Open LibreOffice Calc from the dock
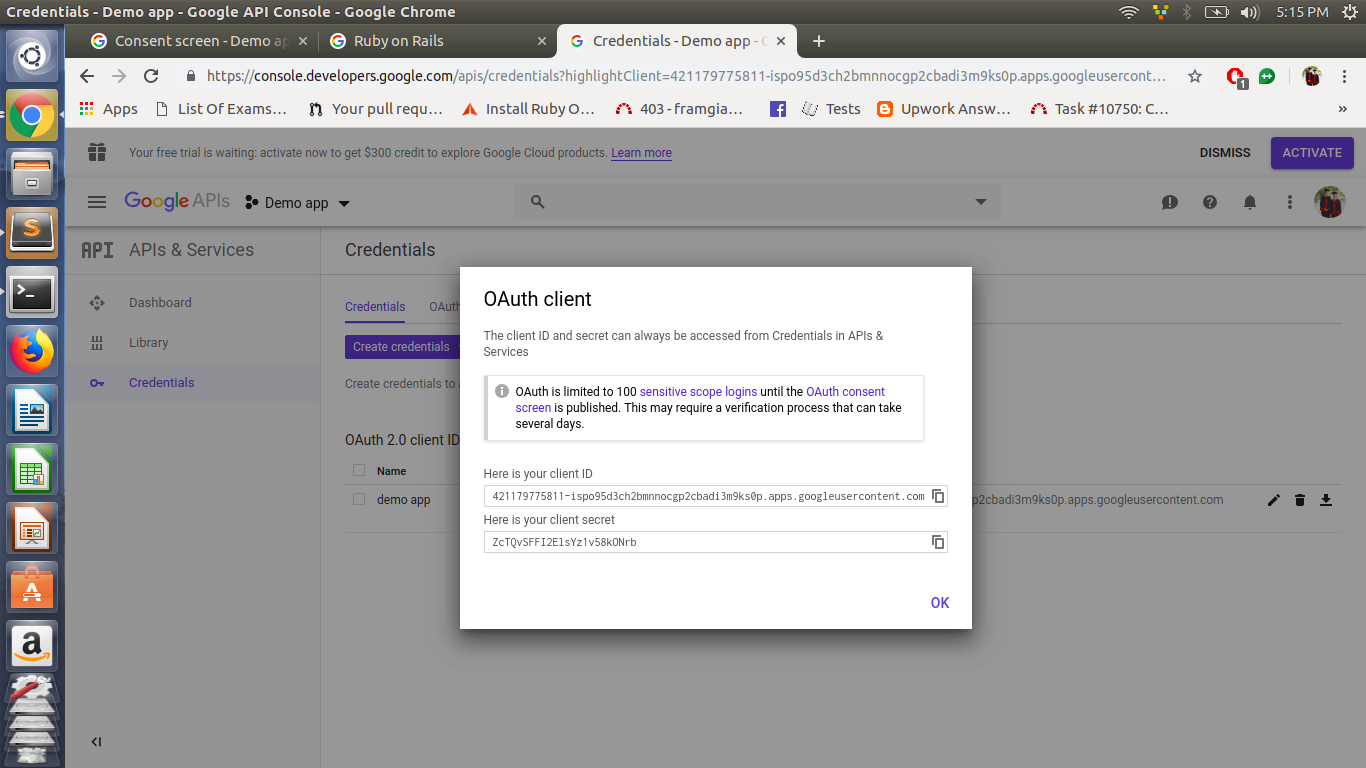Image resolution: width=1366 pixels, height=768 pixels. [x=32, y=469]
